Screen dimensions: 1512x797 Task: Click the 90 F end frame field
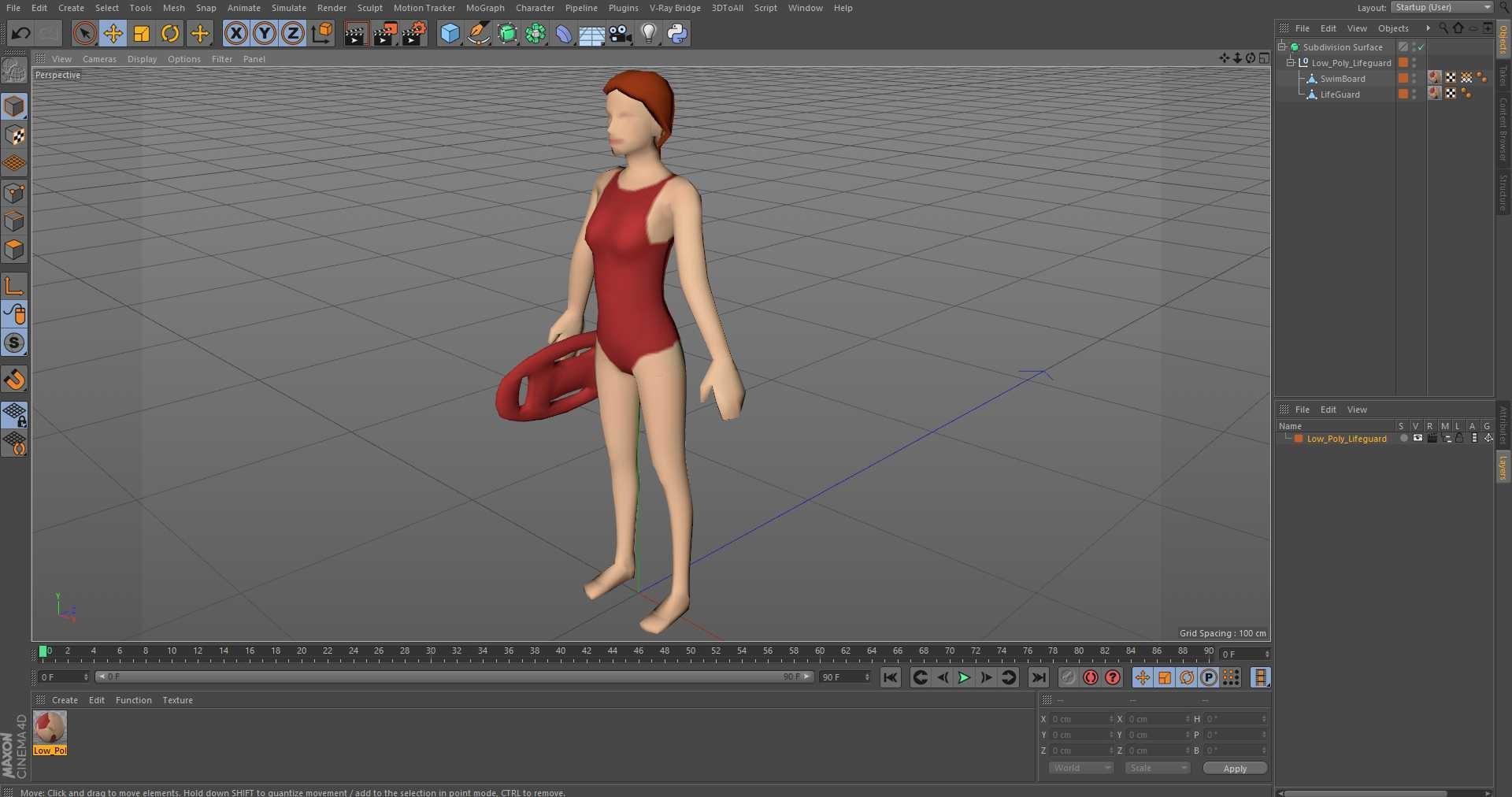[x=845, y=677]
